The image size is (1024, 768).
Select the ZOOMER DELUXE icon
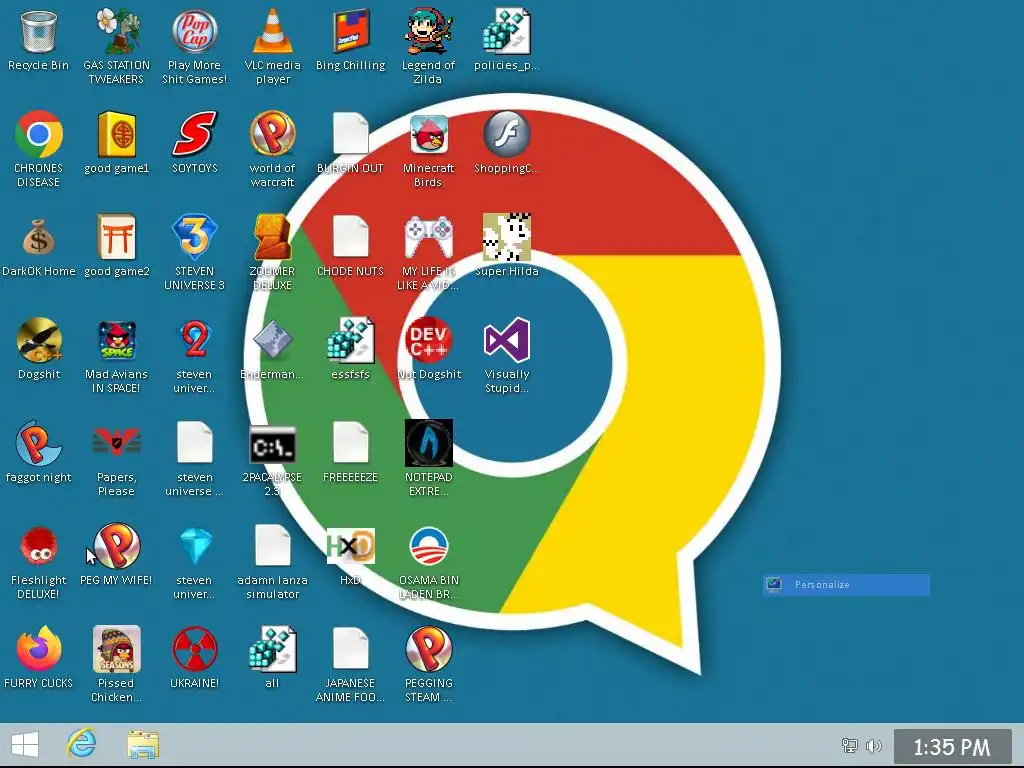tap(272, 236)
